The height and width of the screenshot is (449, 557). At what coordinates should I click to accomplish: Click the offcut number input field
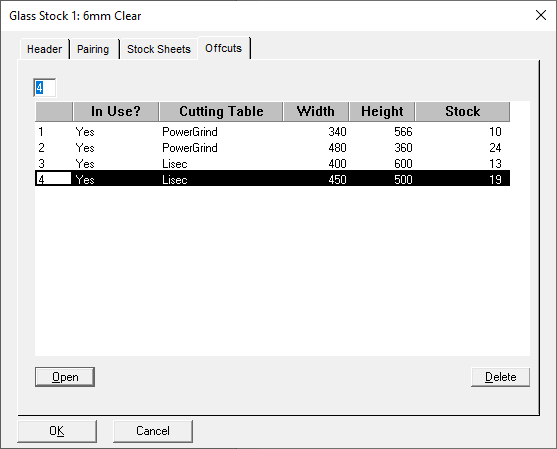coord(44,88)
